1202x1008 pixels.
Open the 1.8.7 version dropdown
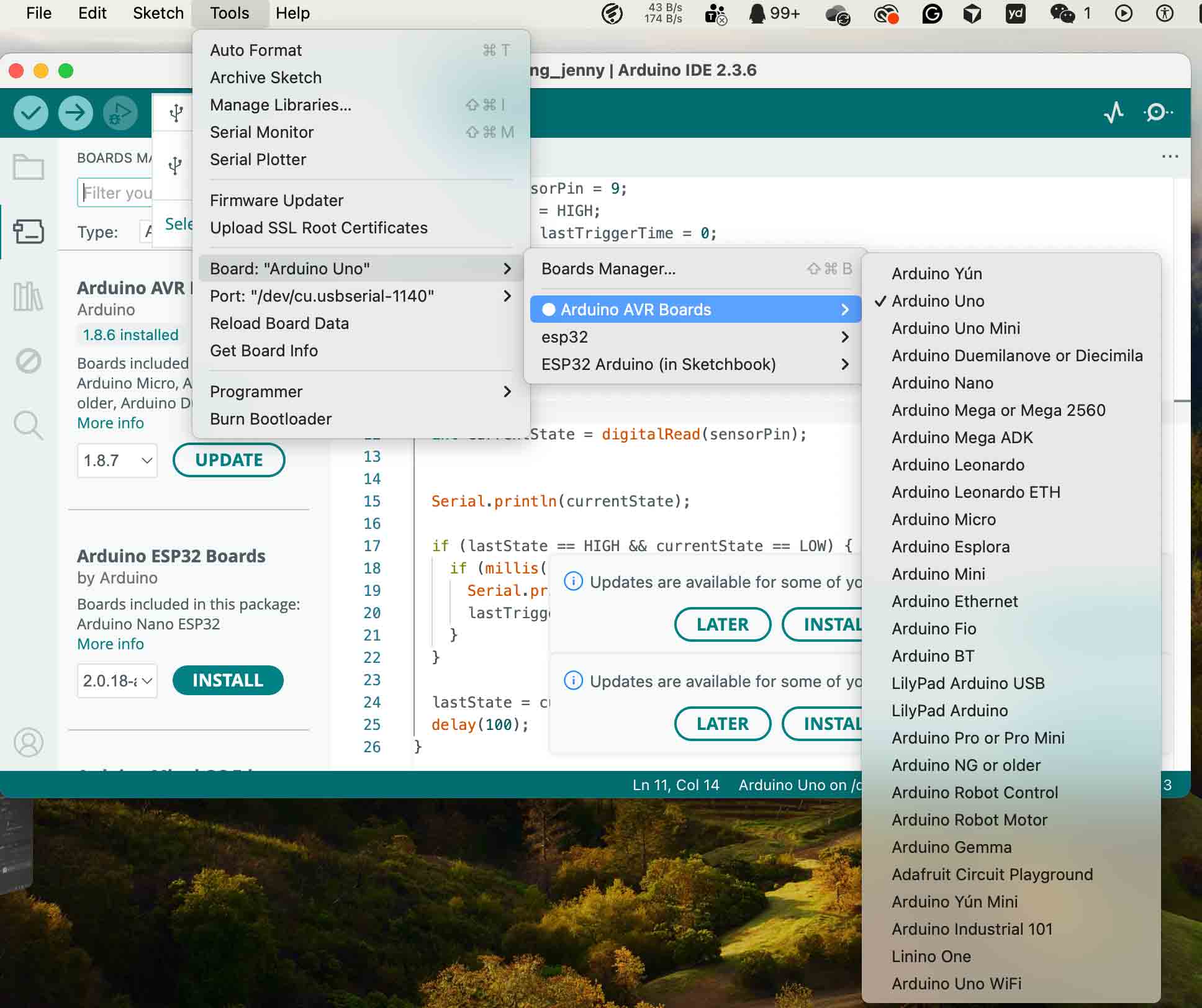[117, 460]
